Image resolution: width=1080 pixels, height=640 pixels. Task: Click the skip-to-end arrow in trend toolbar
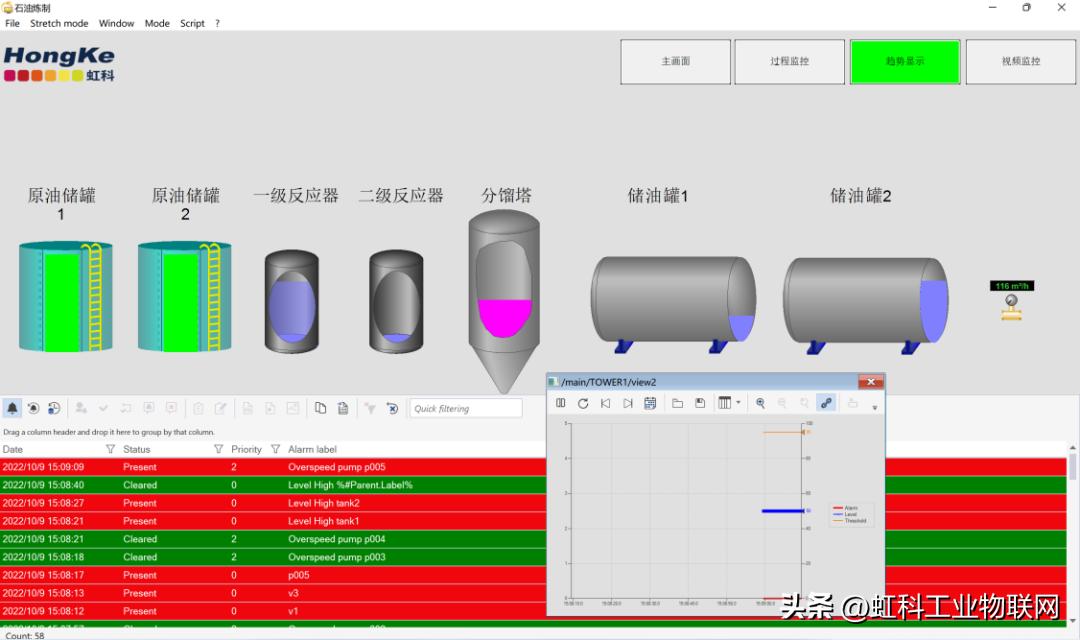point(628,403)
